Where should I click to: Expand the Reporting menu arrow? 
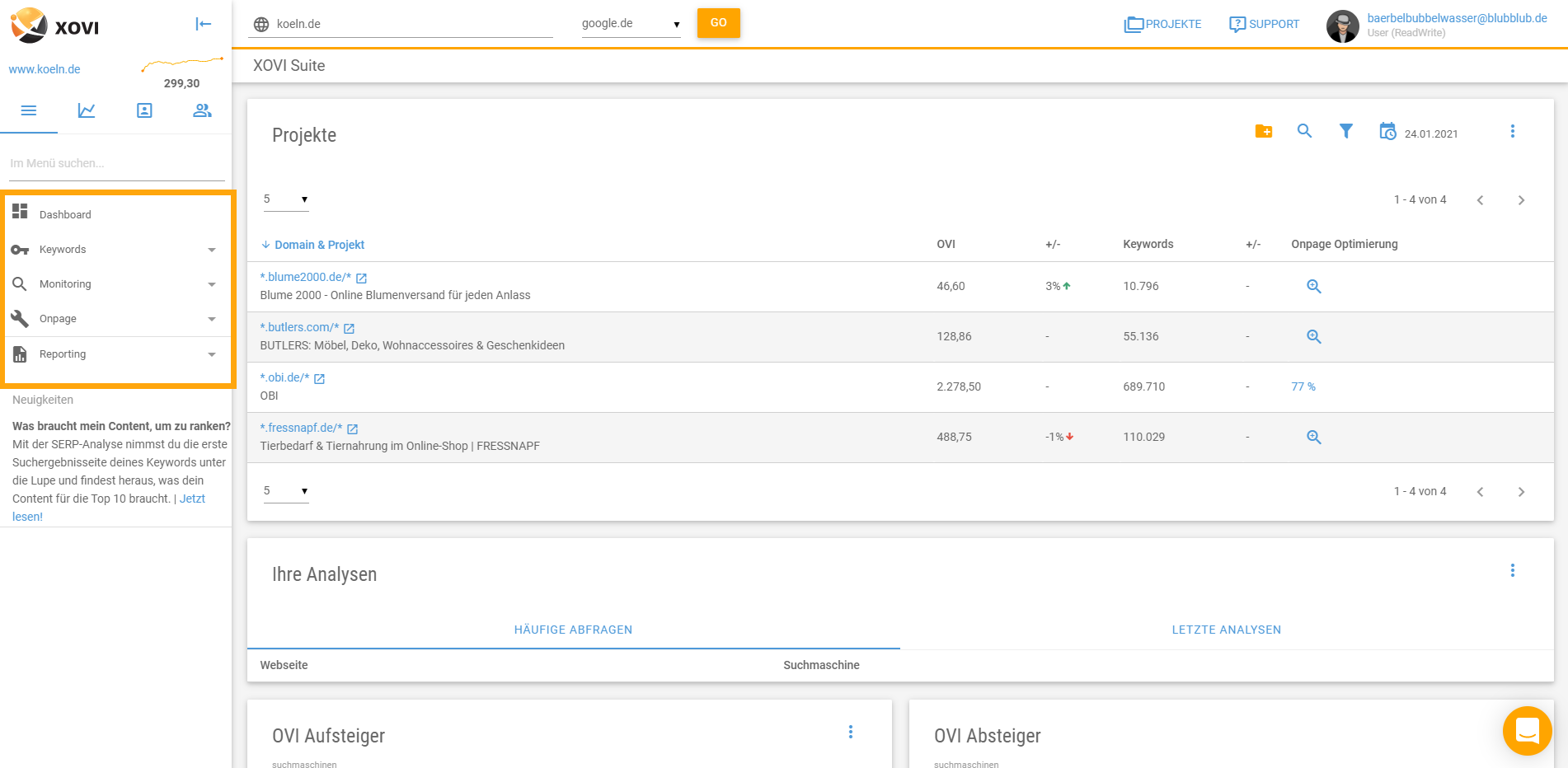pos(212,354)
